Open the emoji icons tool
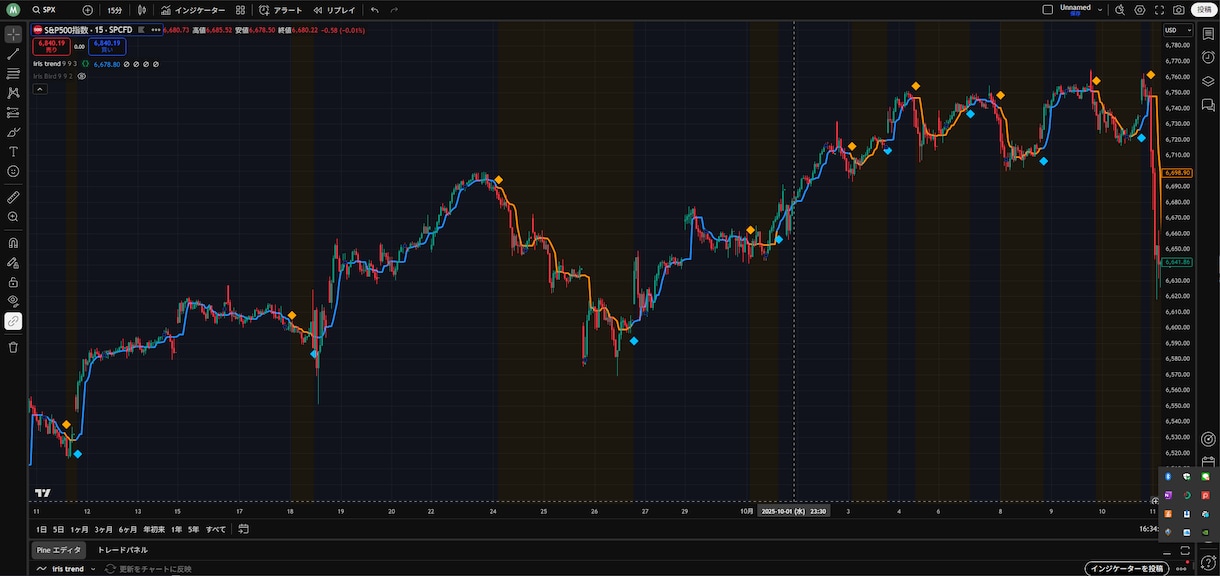This screenshot has width=1220, height=576. click(13, 171)
